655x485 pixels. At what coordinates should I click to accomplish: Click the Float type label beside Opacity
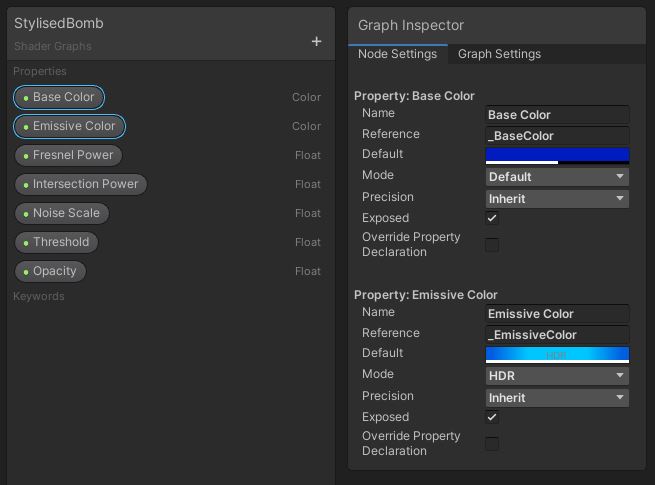pos(307,271)
